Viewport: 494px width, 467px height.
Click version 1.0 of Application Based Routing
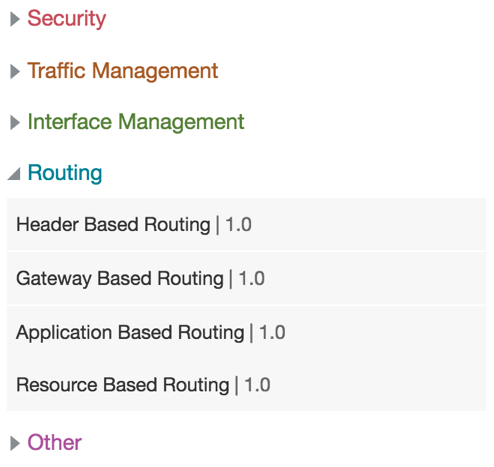pos(272,332)
